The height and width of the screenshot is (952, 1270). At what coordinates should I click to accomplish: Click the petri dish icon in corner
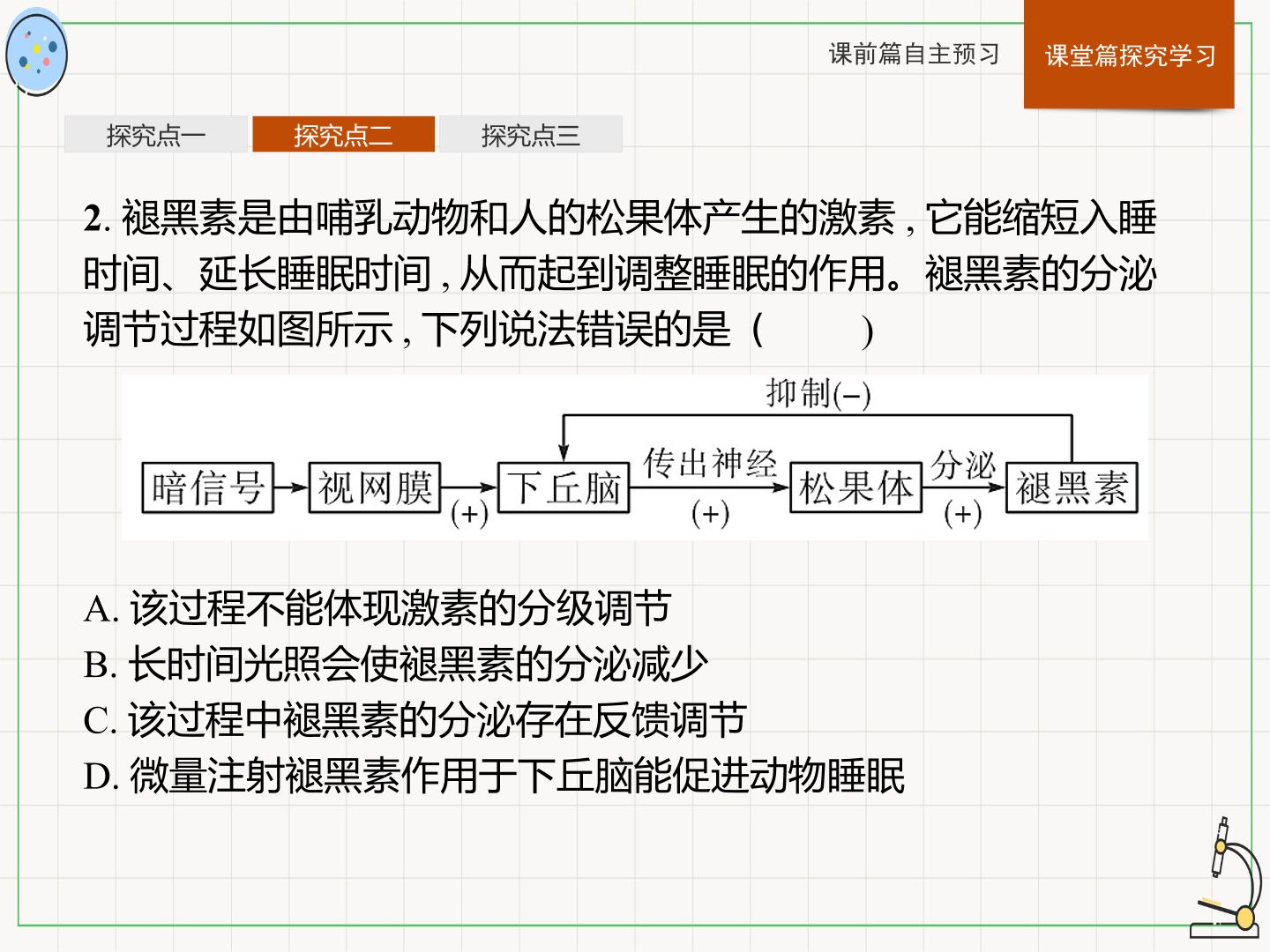coord(36,52)
